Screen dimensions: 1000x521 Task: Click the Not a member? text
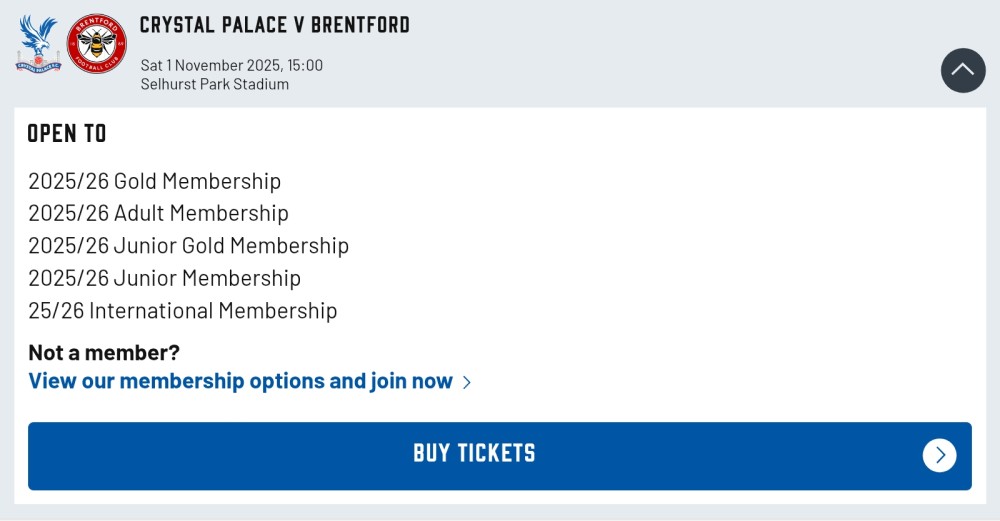[104, 352]
